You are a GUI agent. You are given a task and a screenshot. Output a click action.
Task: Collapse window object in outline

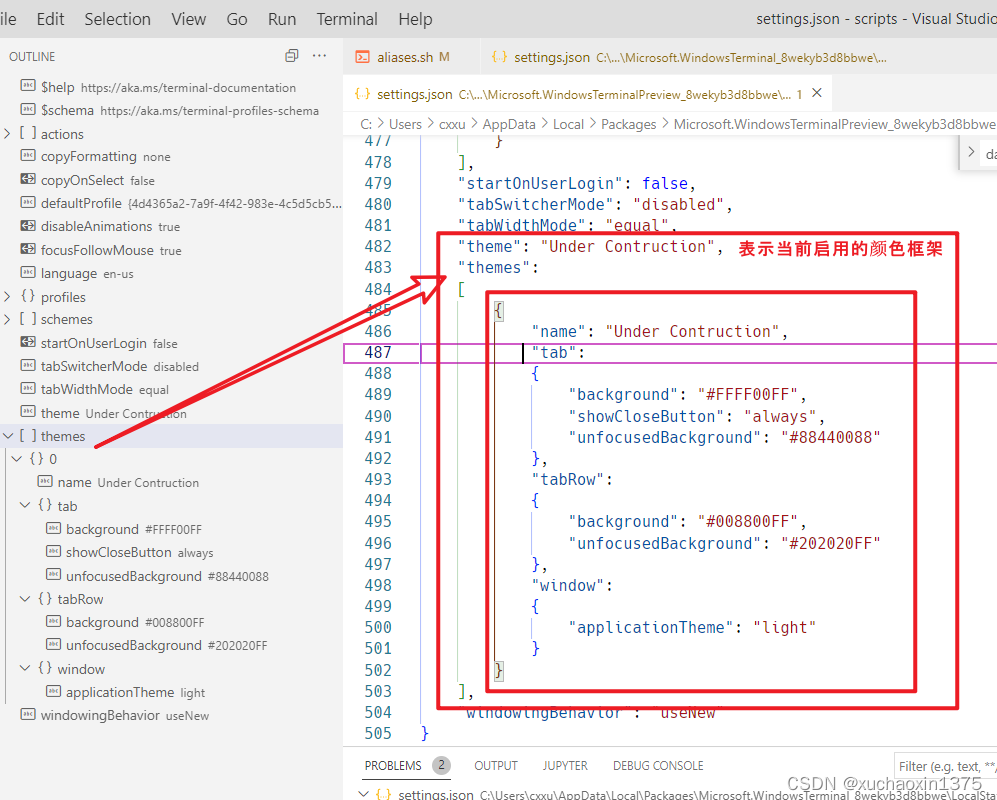25,668
